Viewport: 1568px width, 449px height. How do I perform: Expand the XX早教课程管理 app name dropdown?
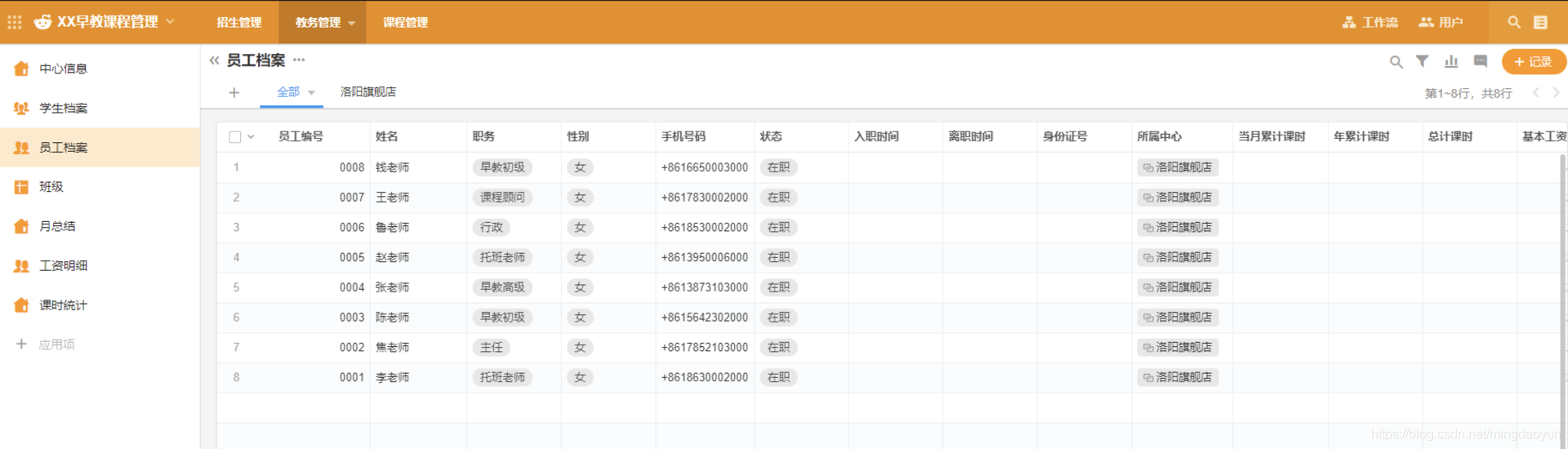(170, 21)
